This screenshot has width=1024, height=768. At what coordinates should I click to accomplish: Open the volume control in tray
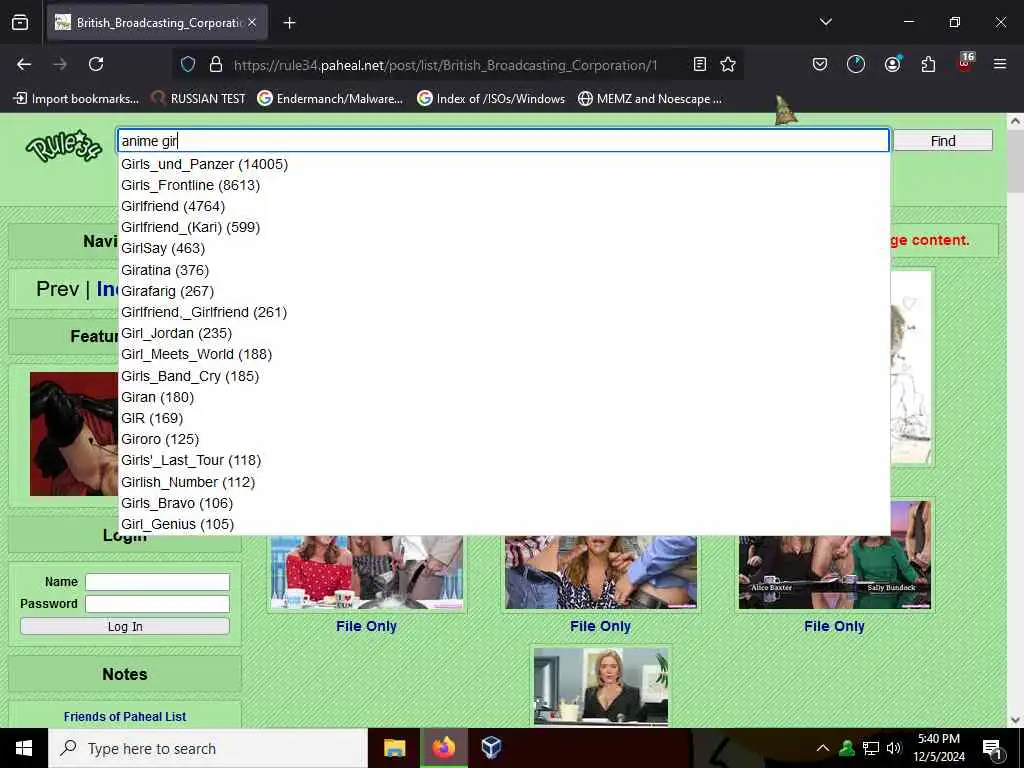894,748
